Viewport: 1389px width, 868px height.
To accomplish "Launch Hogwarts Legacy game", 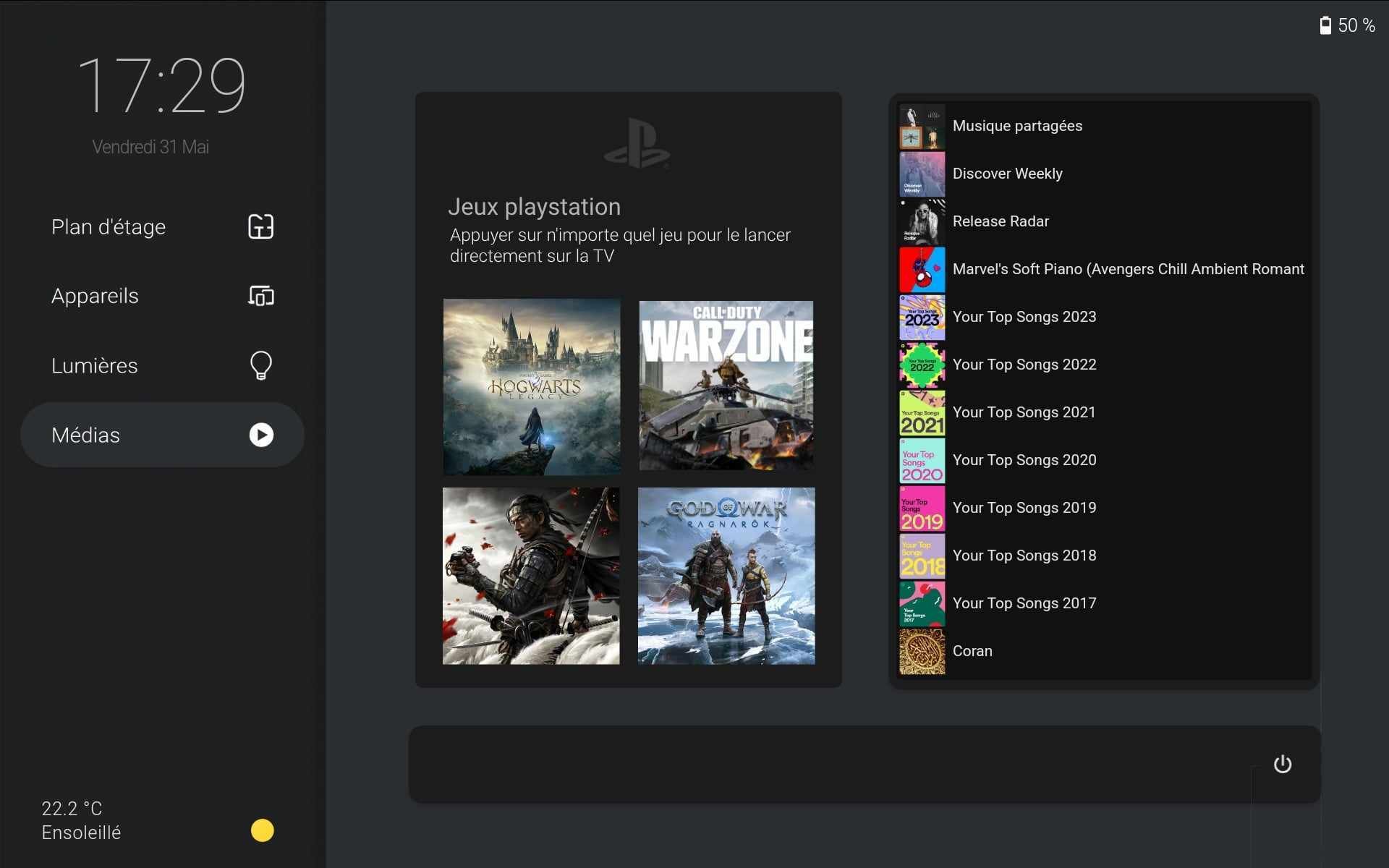I will (x=532, y=386).
